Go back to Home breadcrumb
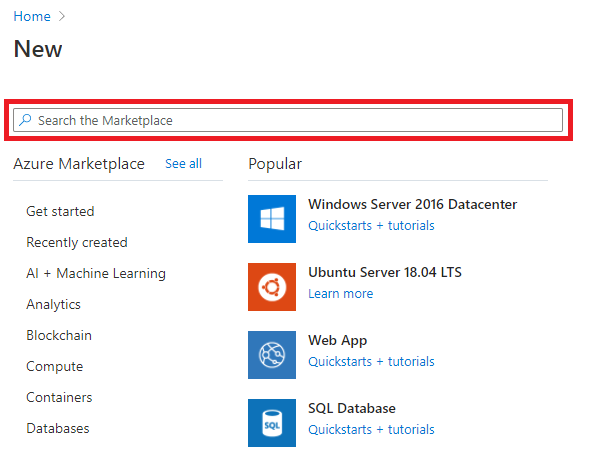 (32, 16)
